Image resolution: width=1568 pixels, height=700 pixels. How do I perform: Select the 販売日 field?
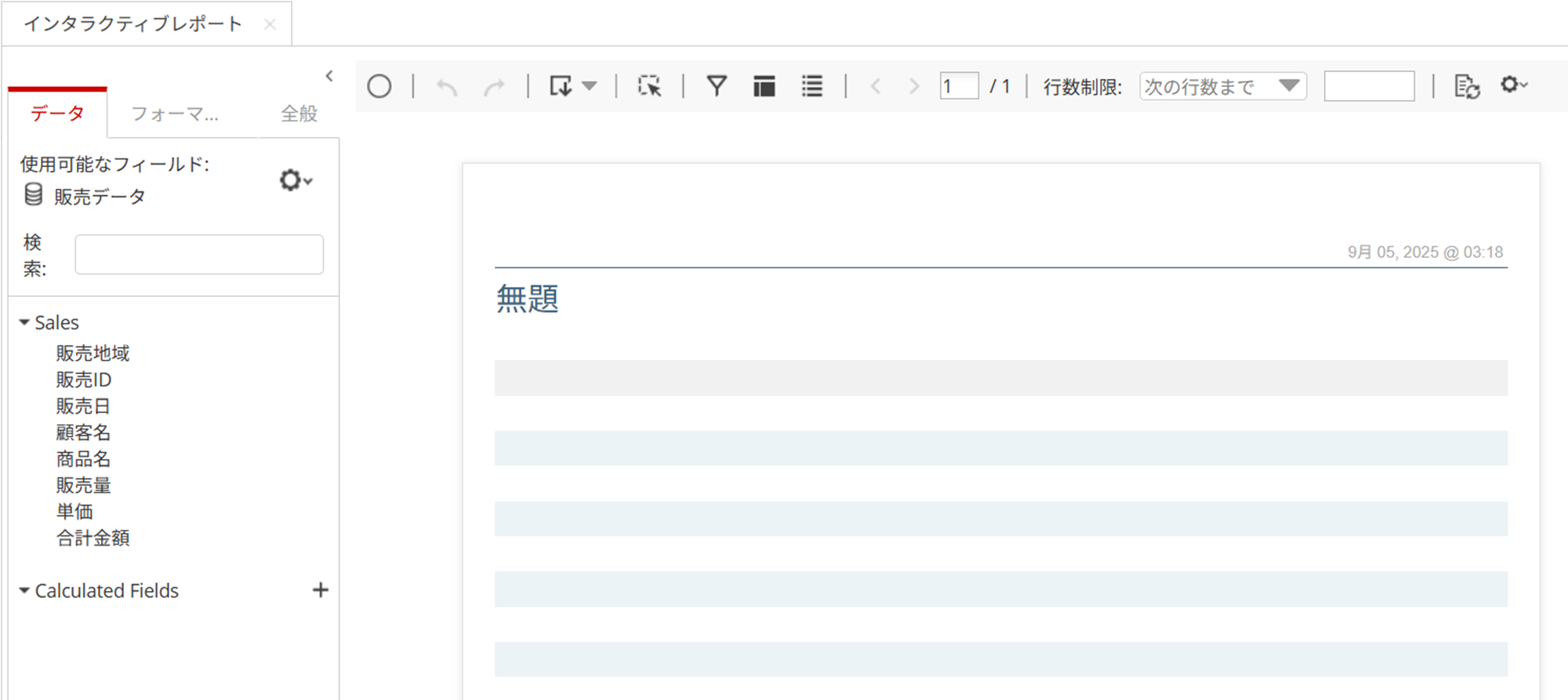(83, 406)
